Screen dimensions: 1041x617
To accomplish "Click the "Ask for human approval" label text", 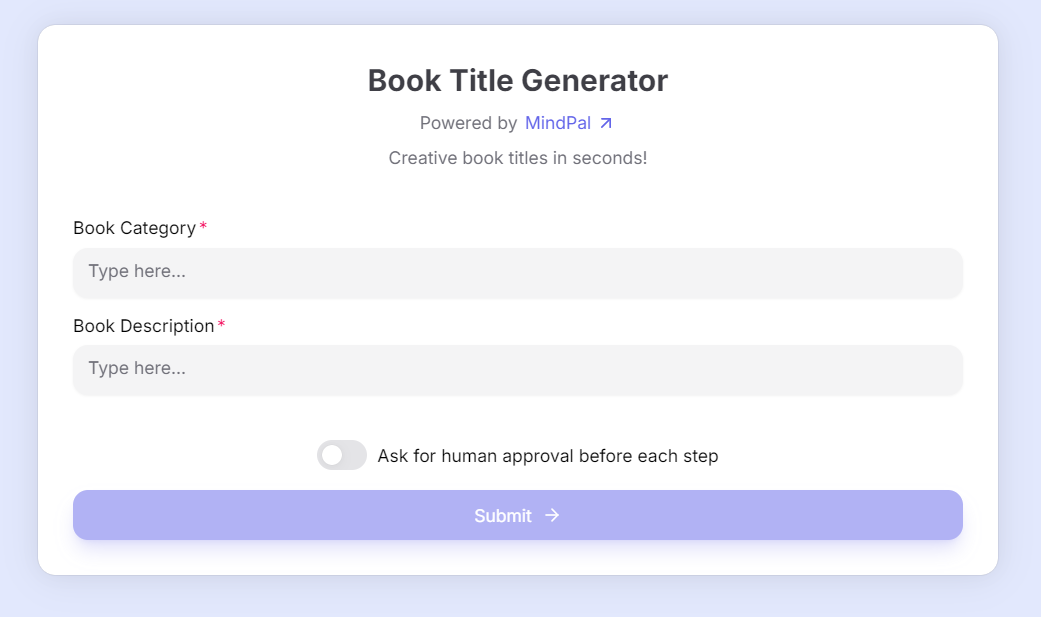I will pos(547,456).
